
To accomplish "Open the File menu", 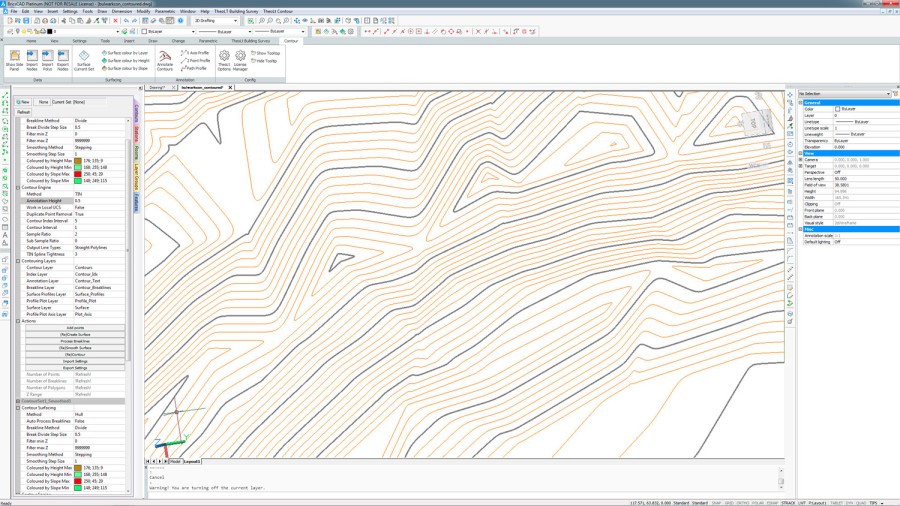I will (14, 11).
